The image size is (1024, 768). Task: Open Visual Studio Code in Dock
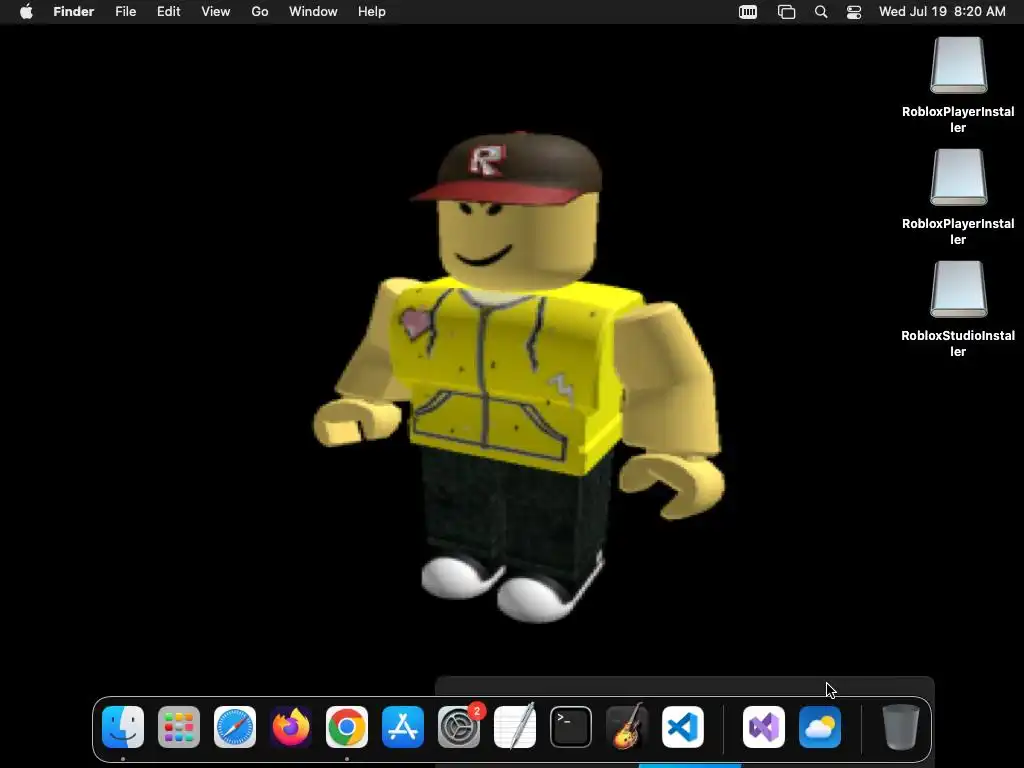click(x=683, y=727)
